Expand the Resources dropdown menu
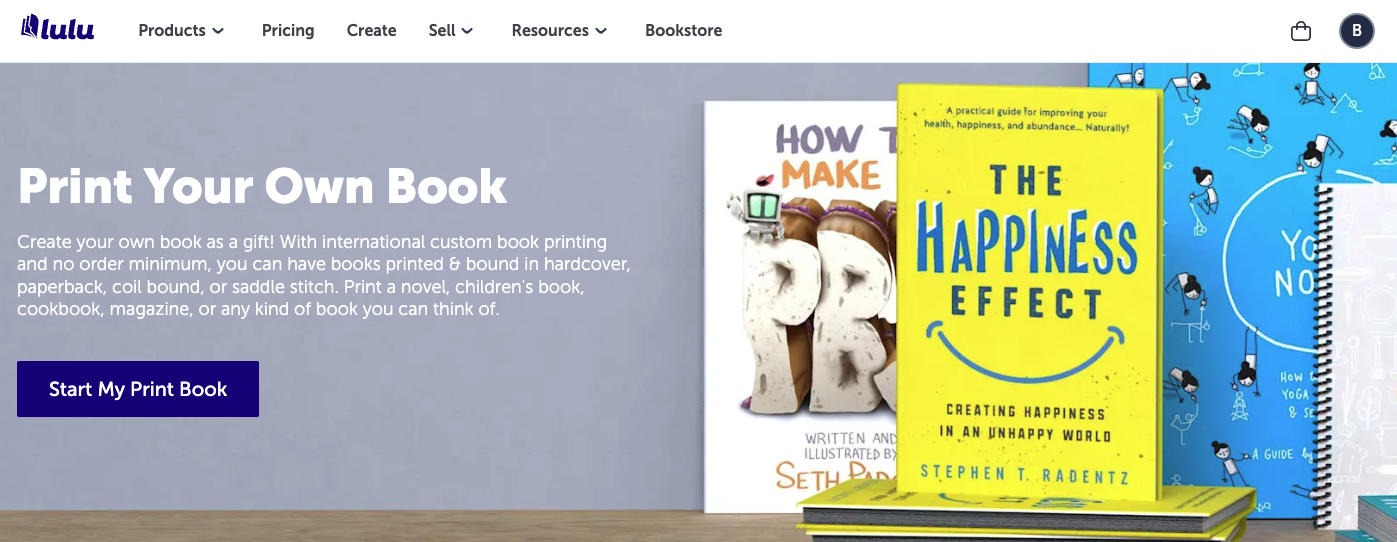 point(559,30)
